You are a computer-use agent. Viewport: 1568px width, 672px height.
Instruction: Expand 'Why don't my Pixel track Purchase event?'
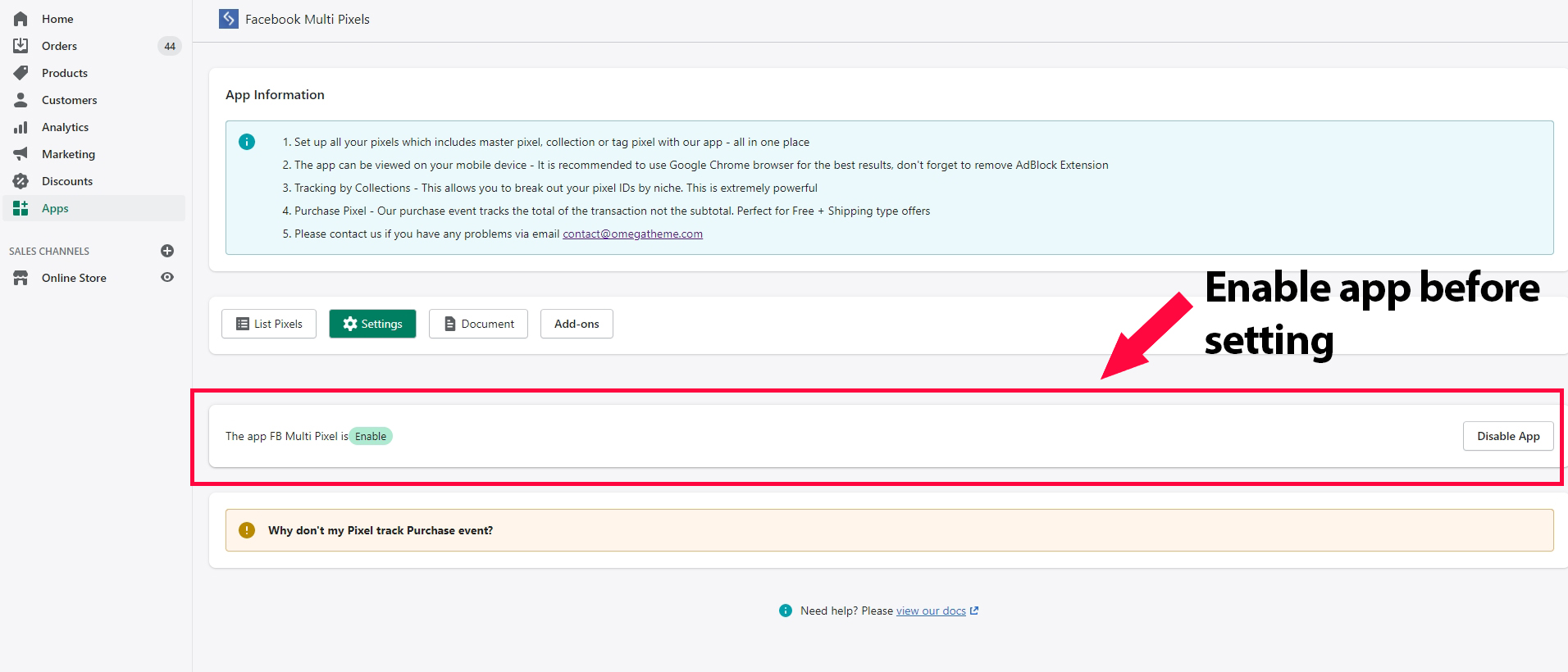coord(890,530)
